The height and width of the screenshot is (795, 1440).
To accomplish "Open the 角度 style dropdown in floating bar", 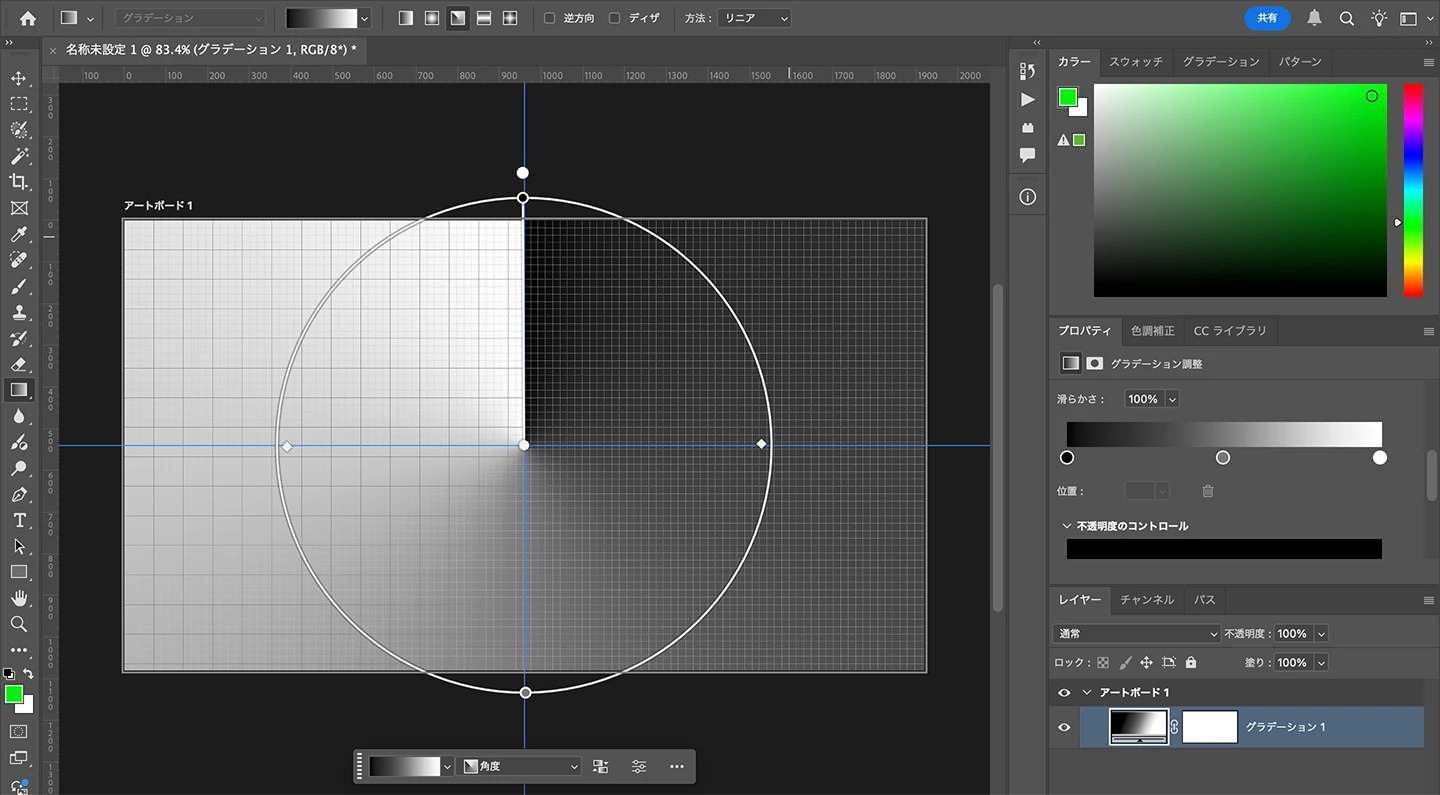I will pos(519,766).
